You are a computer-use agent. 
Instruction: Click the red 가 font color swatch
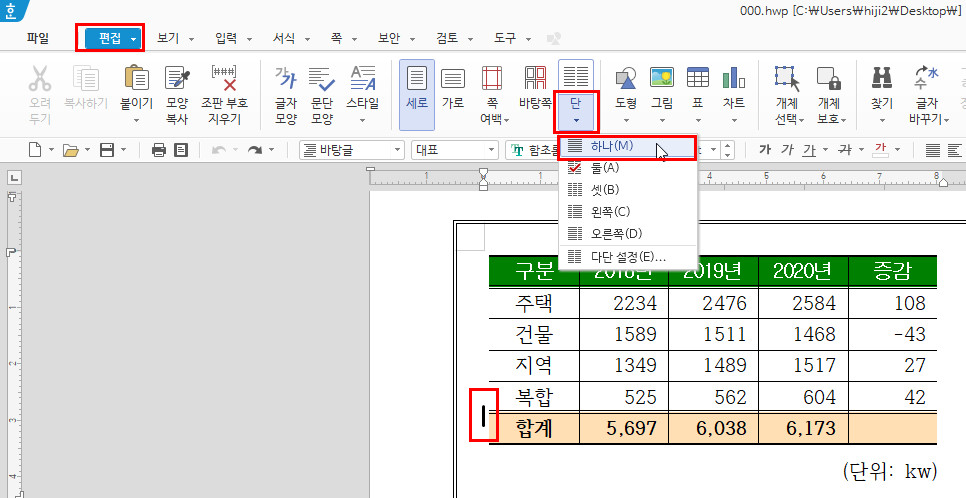(881, 149)
